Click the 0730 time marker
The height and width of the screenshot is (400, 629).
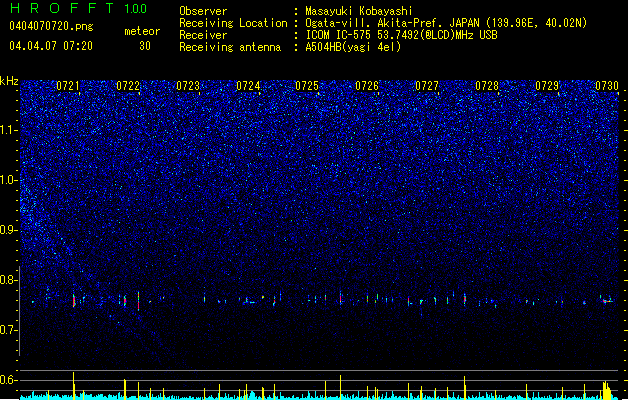click(x=607, y=86)
